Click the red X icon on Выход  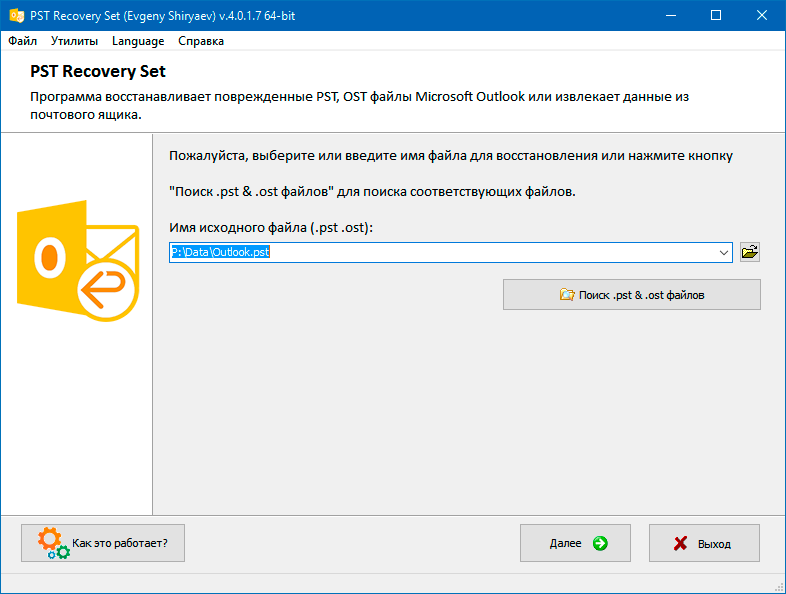tap(680, 543)
